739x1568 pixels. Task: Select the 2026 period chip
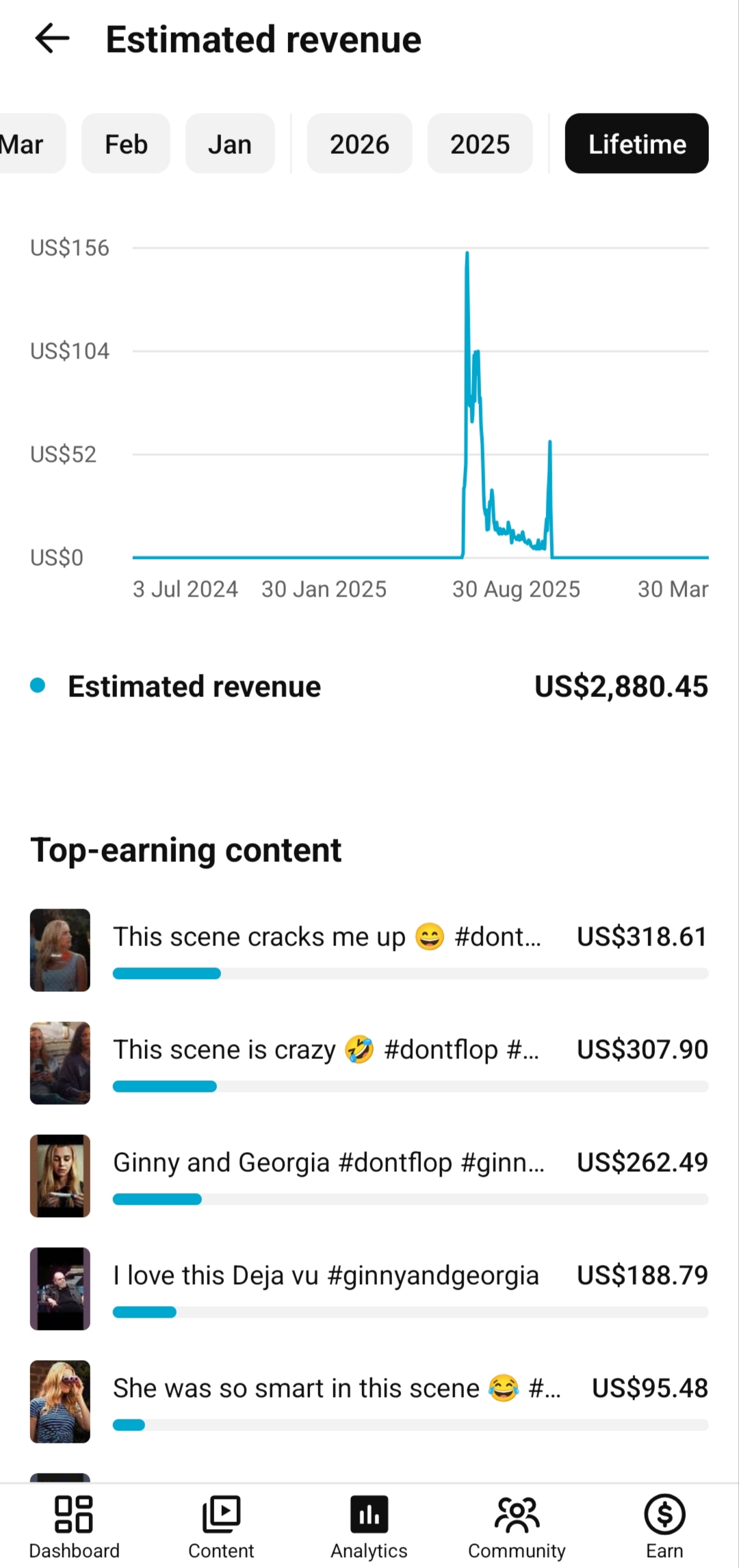(360, 144)
